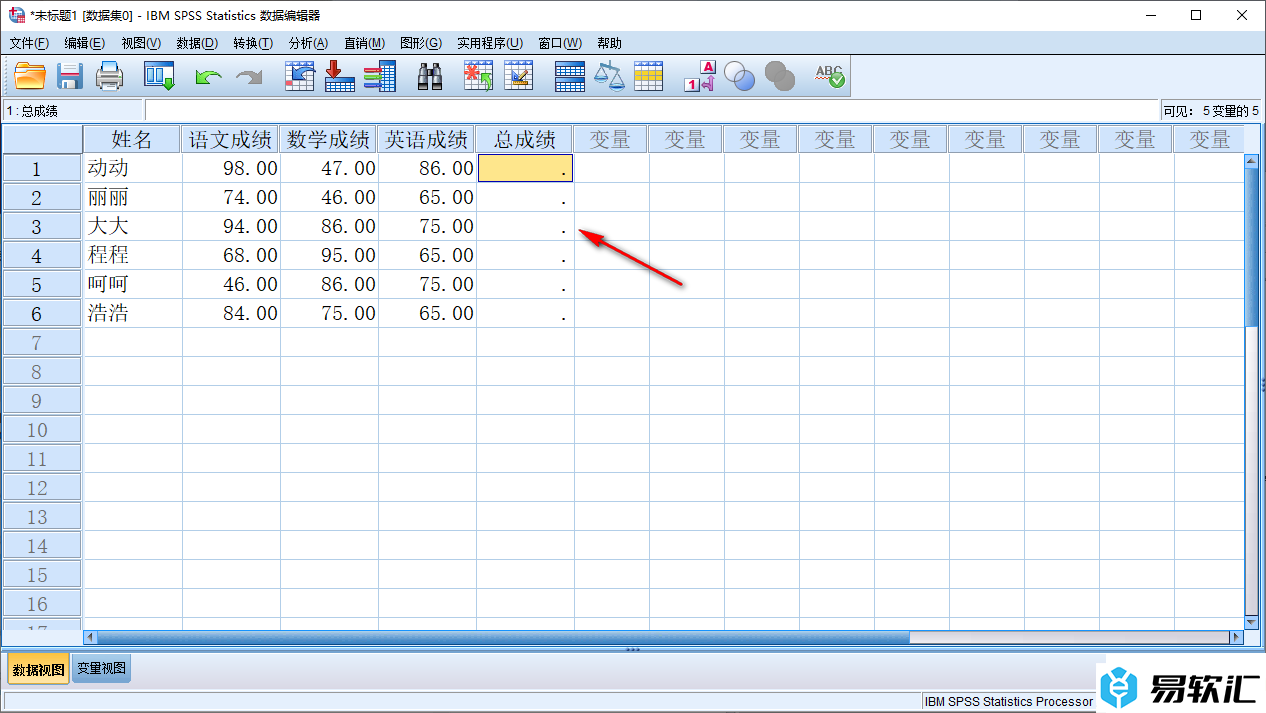Click the cell containing 丽丽
Image resolution: width=1266 pixels, height=713 pixels.
133,197
